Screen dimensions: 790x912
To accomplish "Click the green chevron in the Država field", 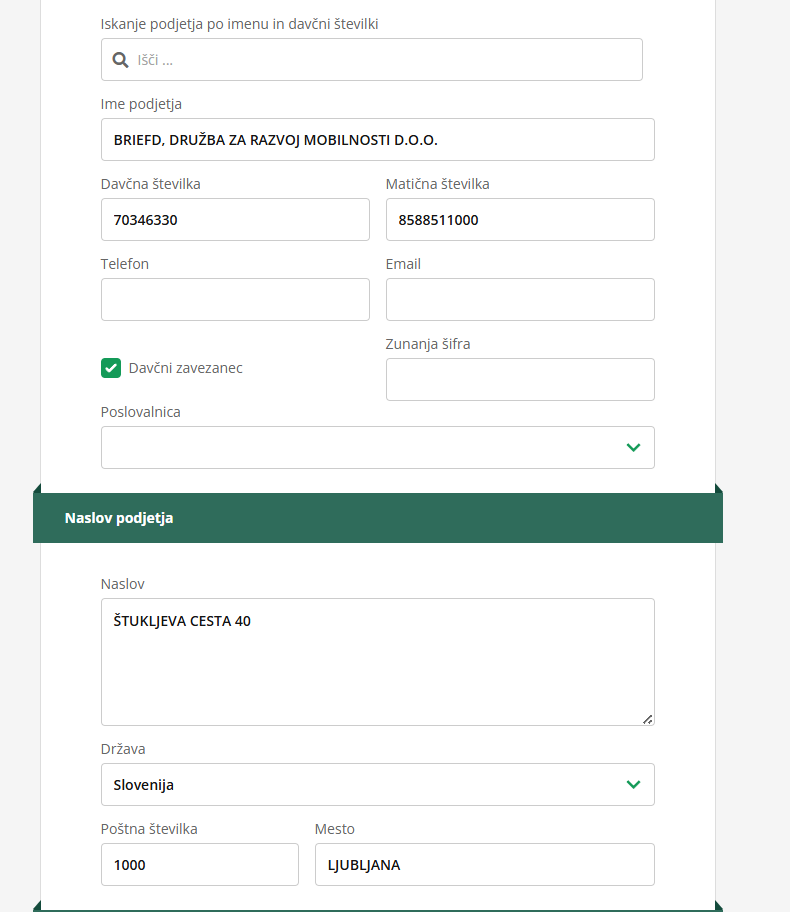I will [633, 785].
